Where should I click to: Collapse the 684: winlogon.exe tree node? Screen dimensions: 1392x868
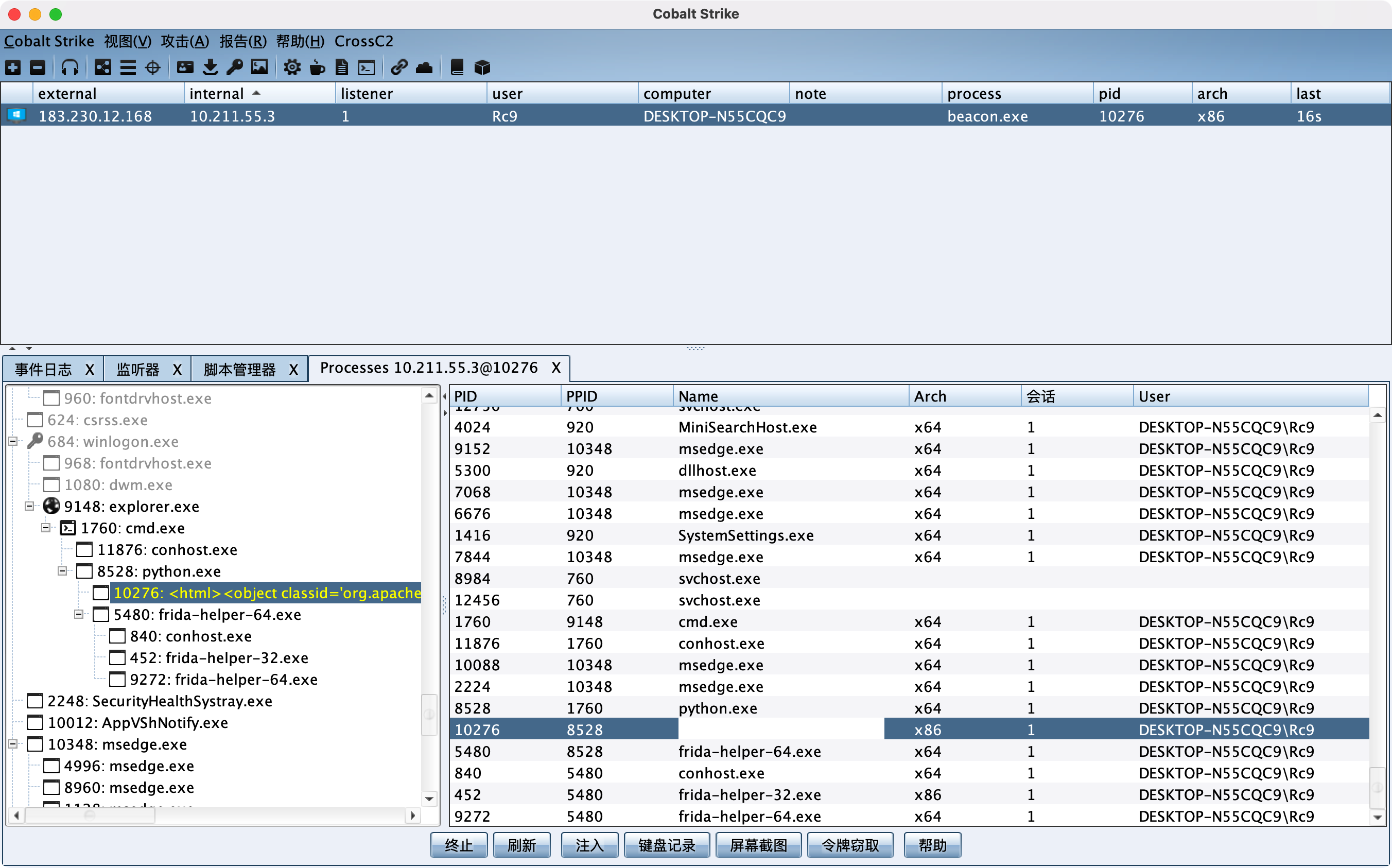coord(13,441)
